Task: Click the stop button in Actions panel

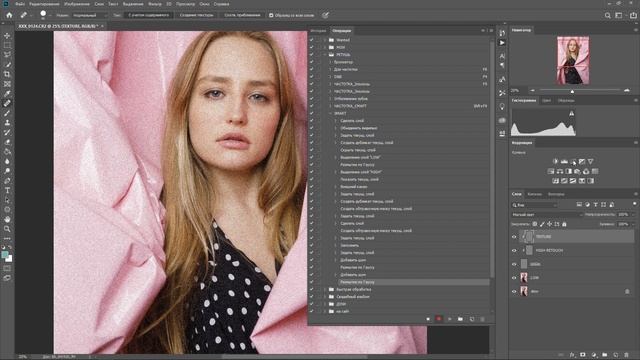Action: (428, 319)
